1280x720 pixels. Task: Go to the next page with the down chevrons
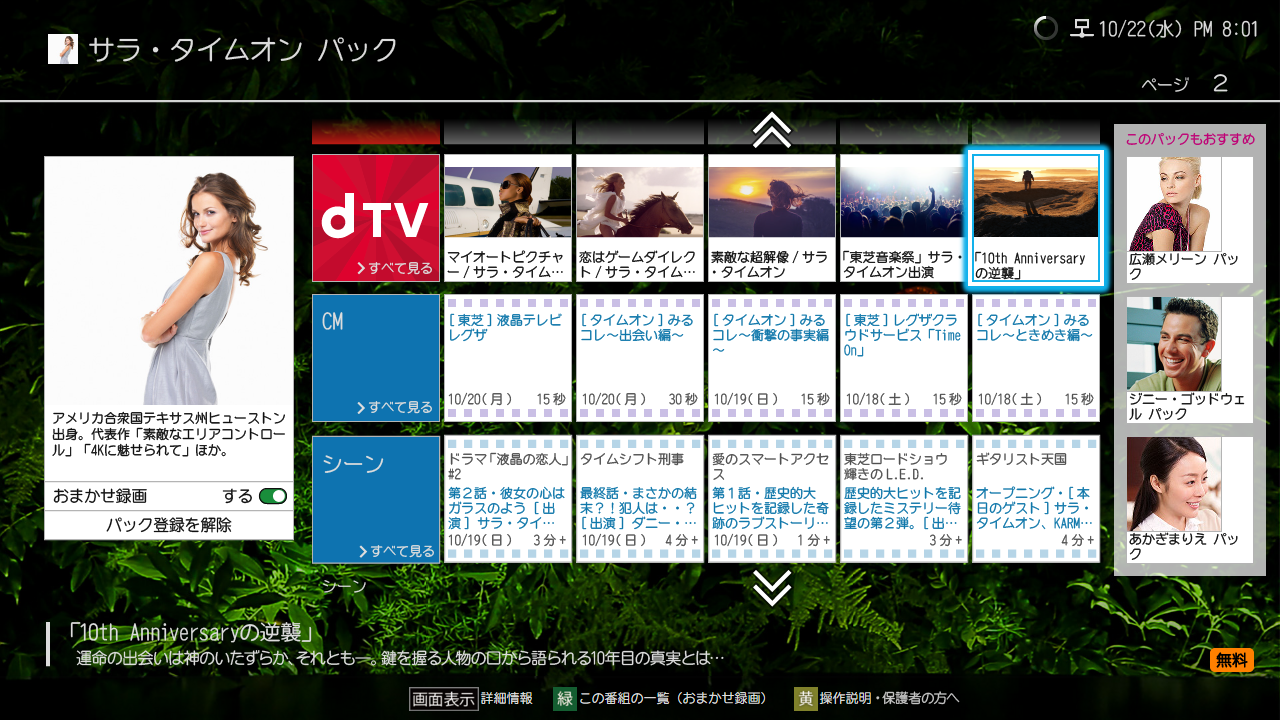click(772, 587)
